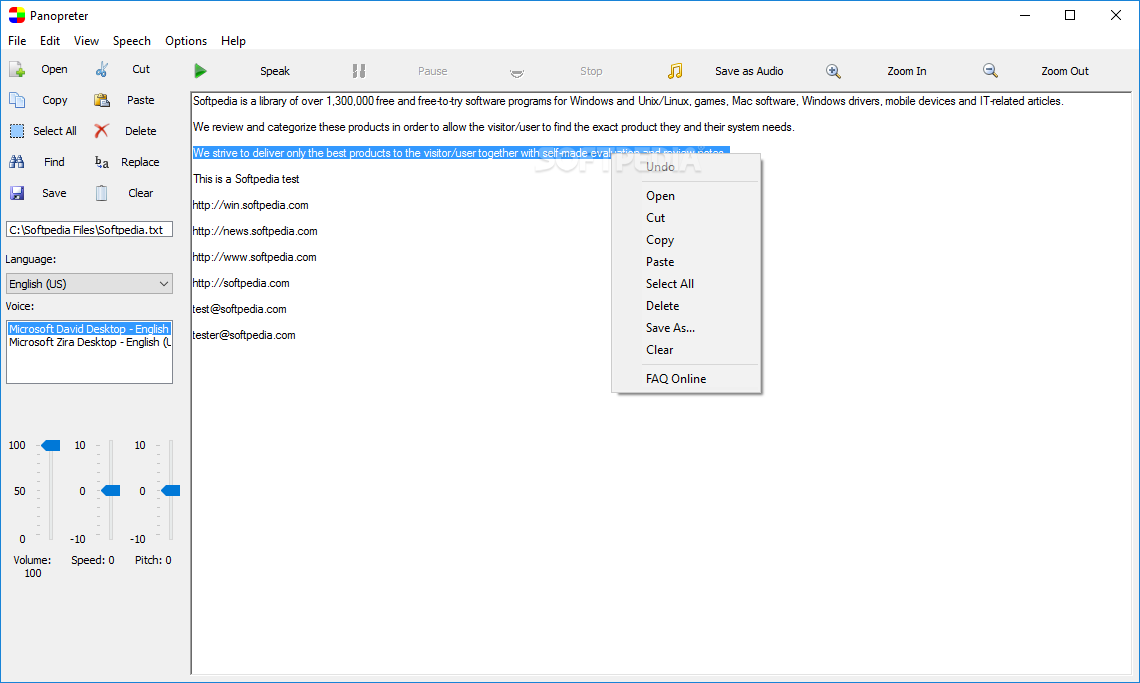1140x683 pixels.
Task: Open the Help menu
Action: [x=233, y=41]
